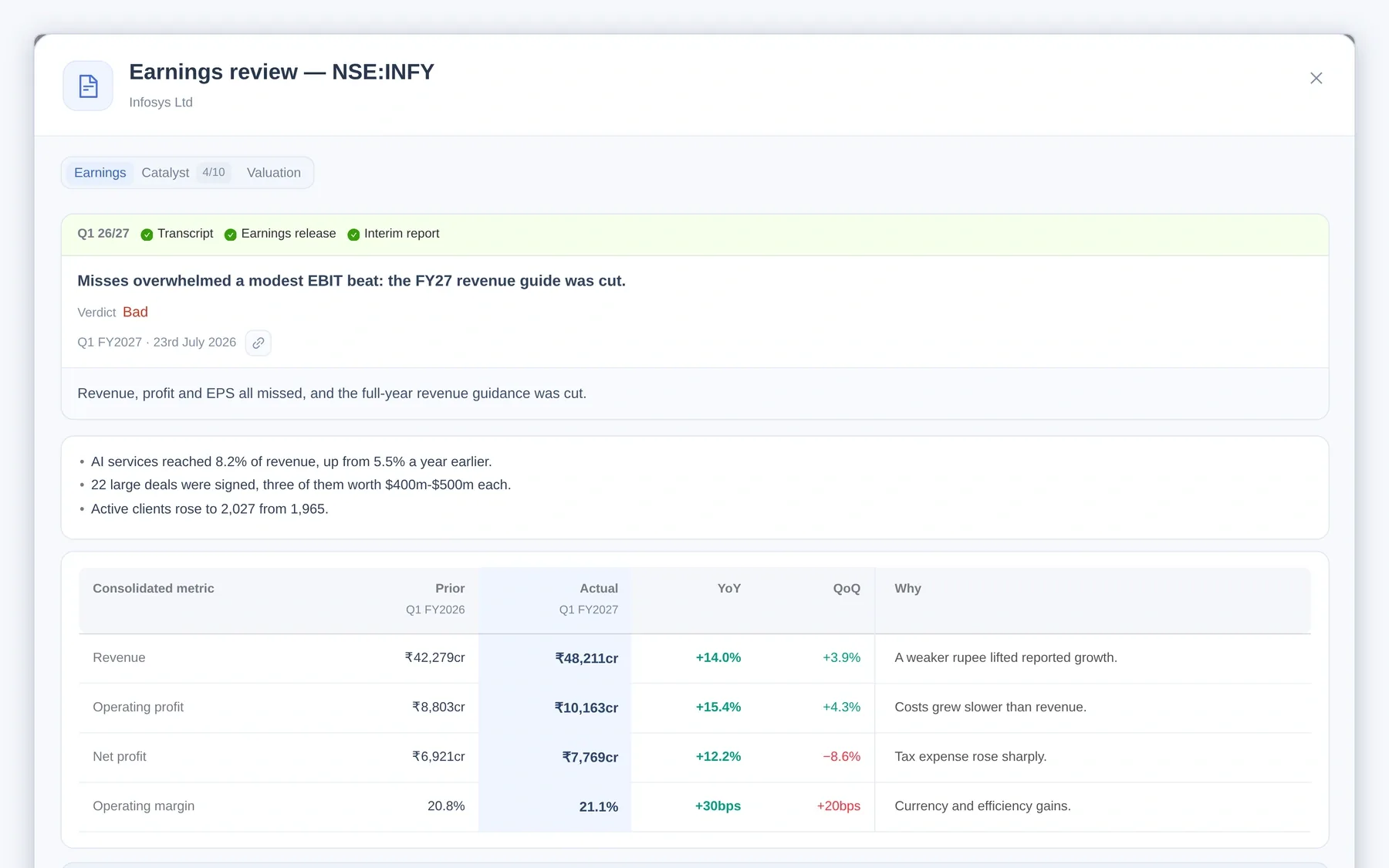Click the Operating margin QoQ +20bps
Image resolution: width=1389 pixels, height=868 pixels.
pos(839,806)
